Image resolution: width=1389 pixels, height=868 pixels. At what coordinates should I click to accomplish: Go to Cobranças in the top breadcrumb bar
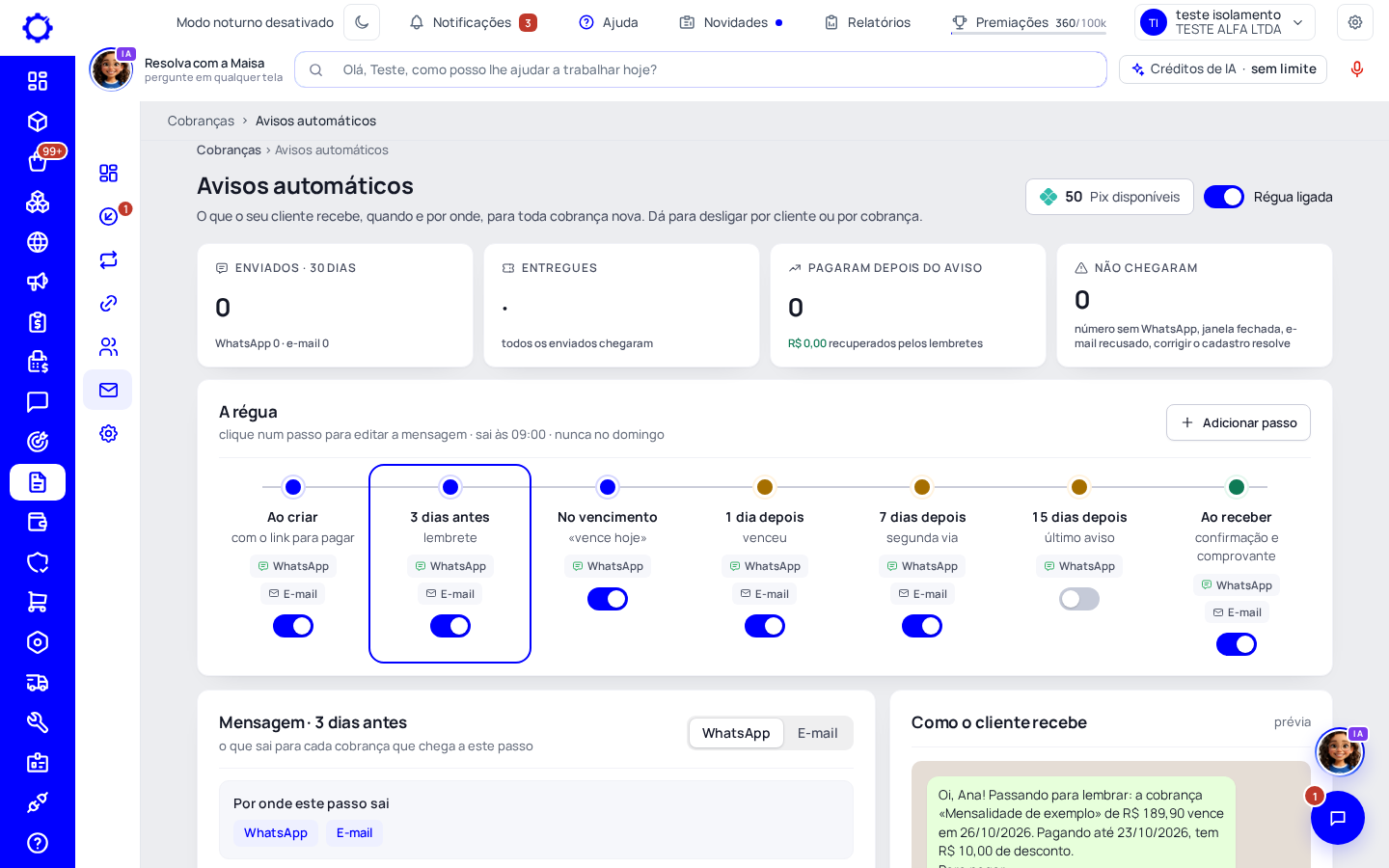tap(201, 121)
